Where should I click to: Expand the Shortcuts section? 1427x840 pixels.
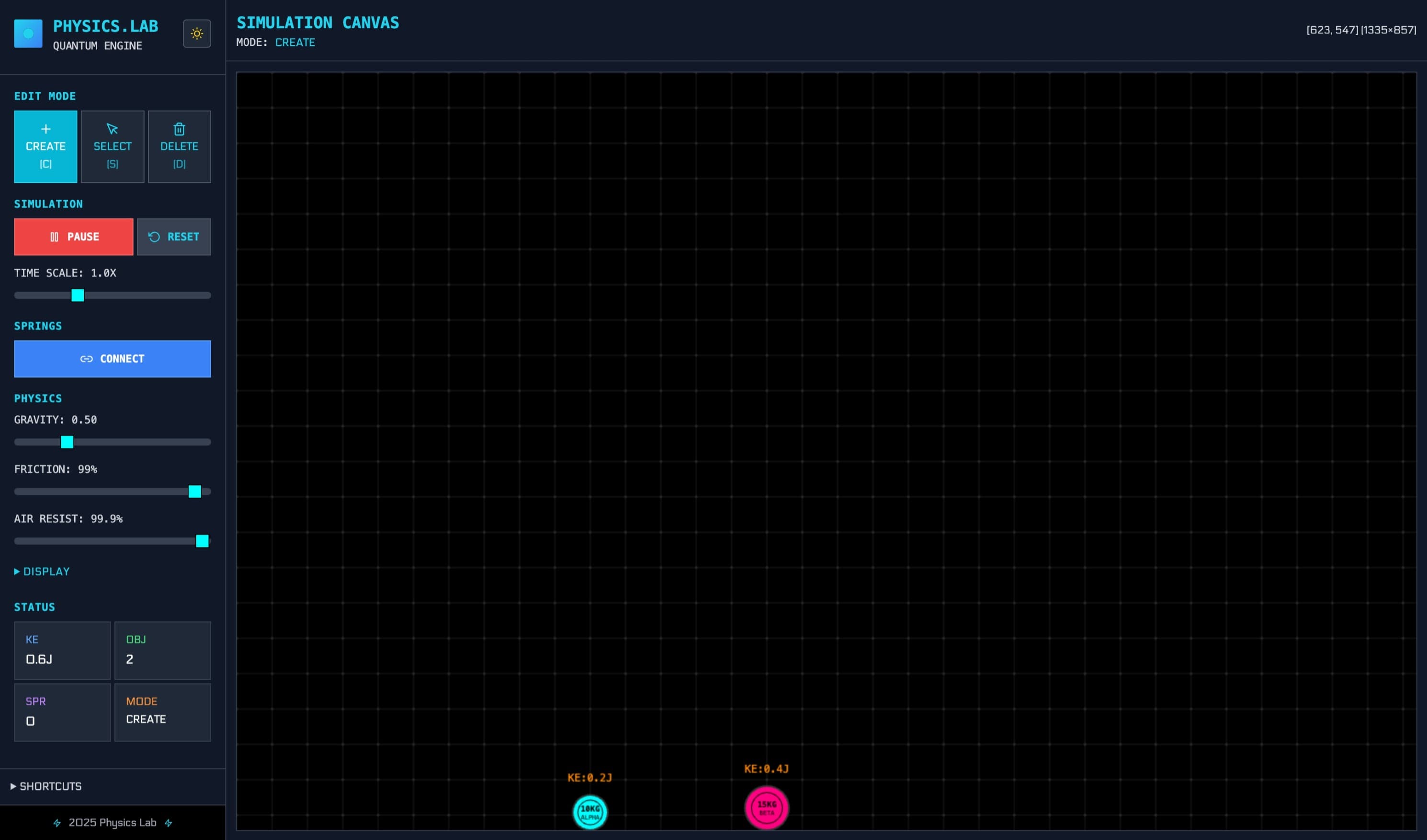tap(46, 786)
